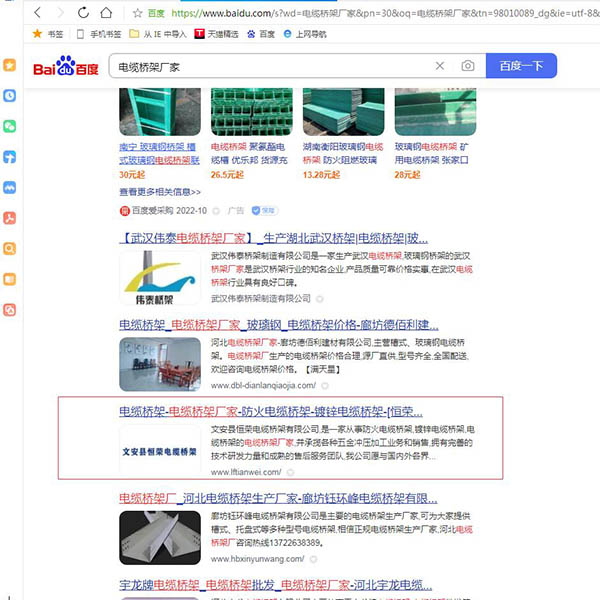The image size is (600, 600).
Task: Click the blue upload arrow sidebar icon
Action: (10, 157)
